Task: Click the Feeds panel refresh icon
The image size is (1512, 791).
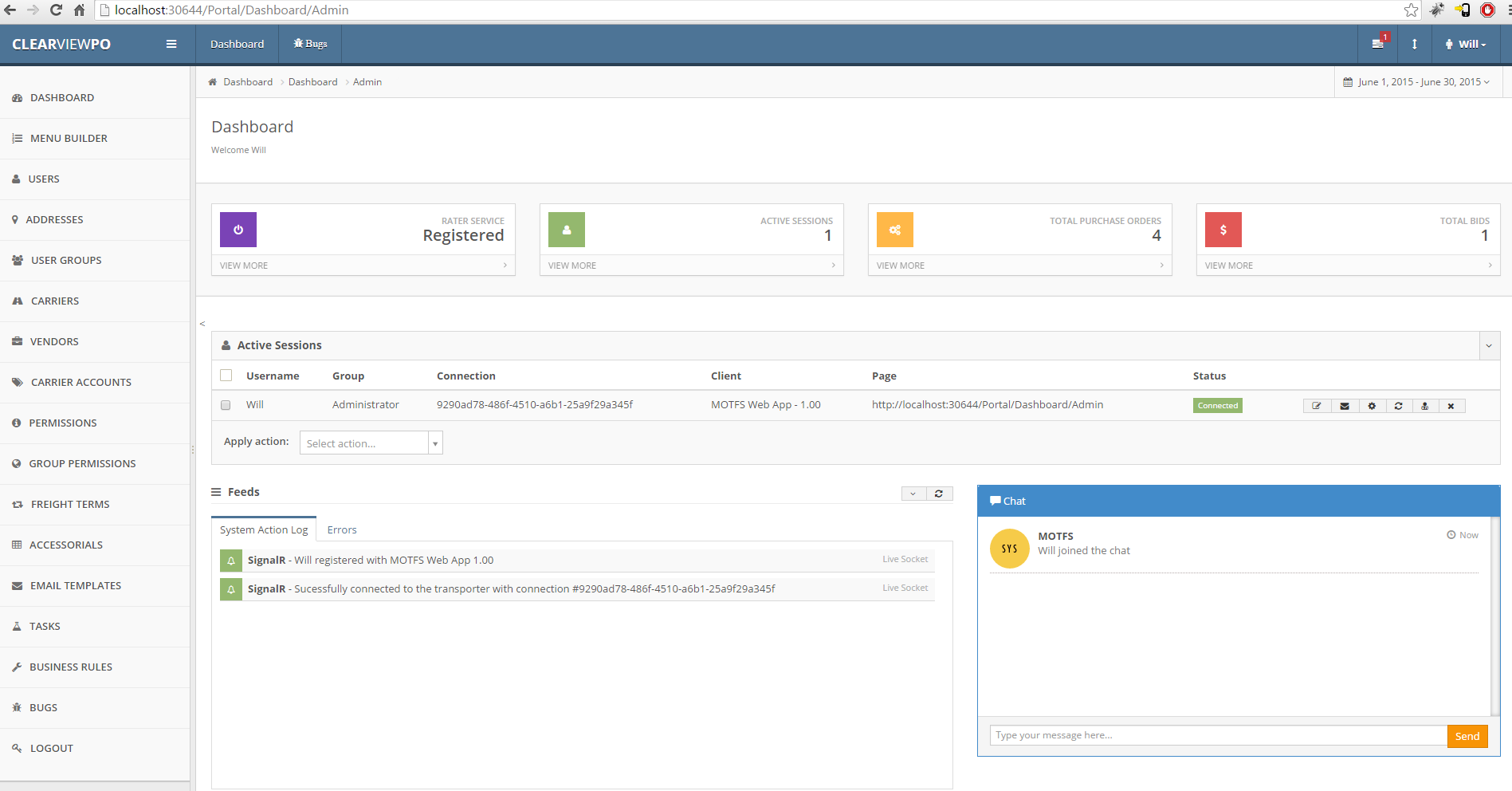Action: click(939, 494)
